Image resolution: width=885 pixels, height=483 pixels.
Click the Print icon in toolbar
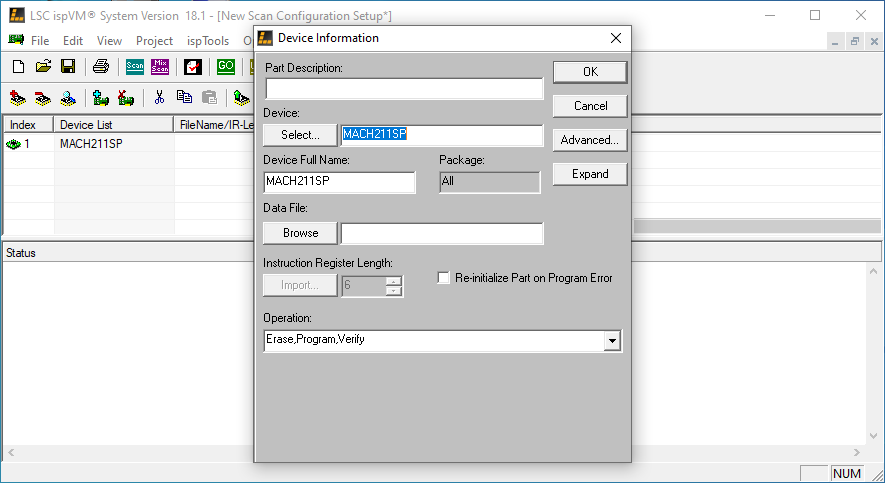[x=101, y=67]
